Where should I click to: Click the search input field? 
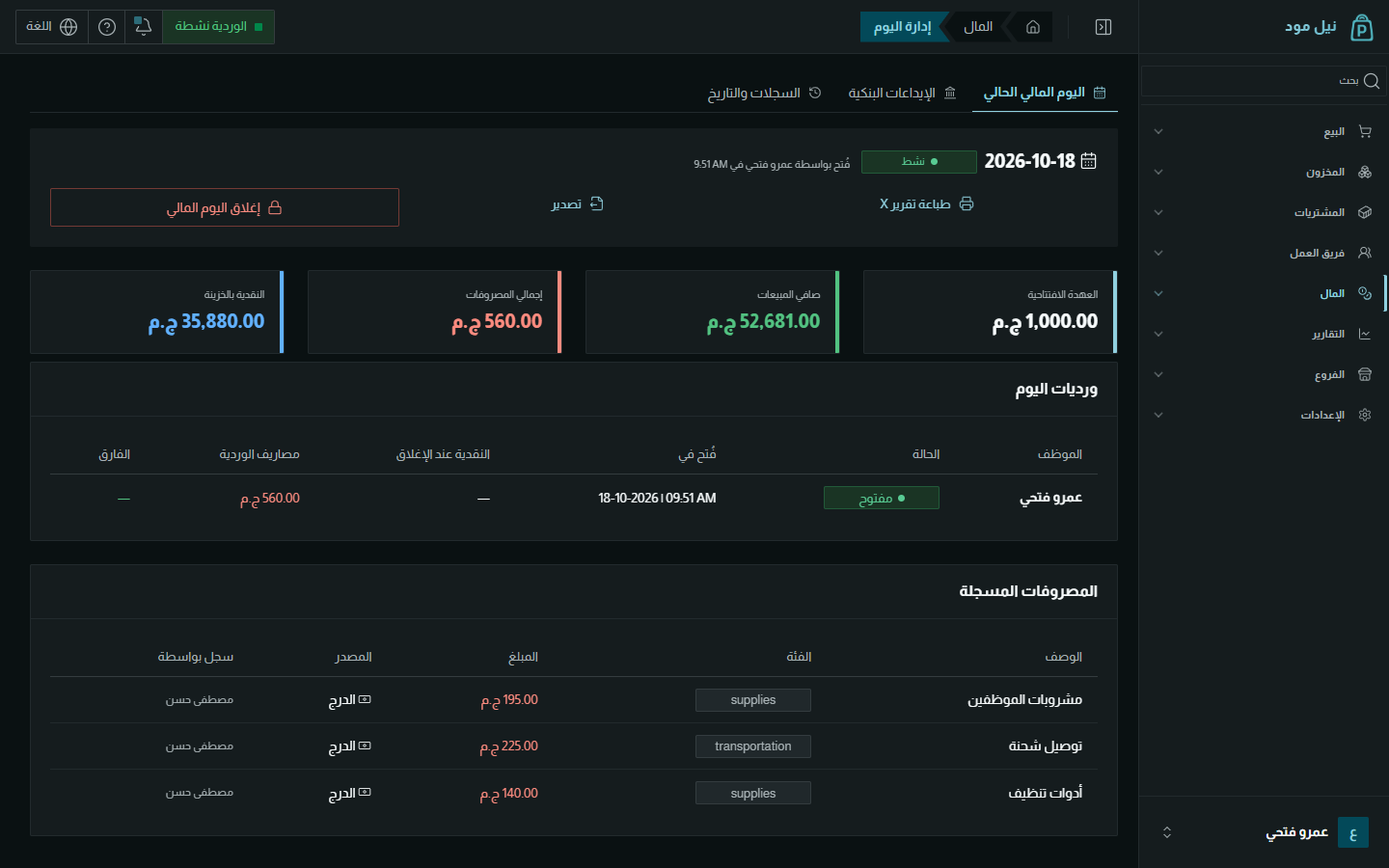point(1264,81)
